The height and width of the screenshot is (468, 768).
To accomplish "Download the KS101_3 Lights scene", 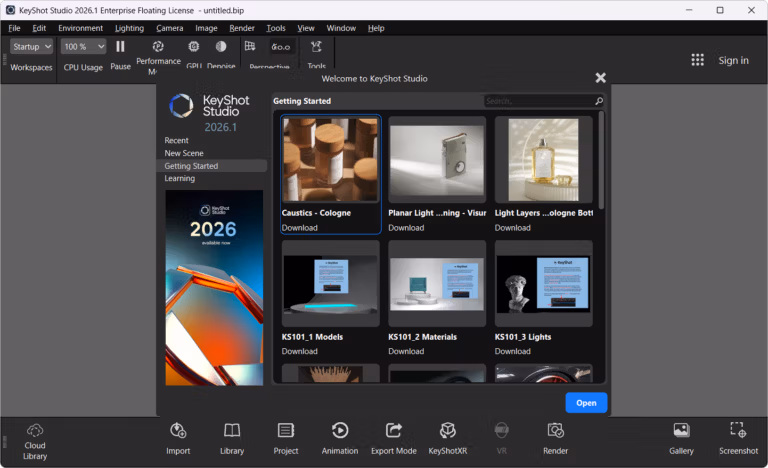I will pyautogui.click(x=512, y=351).
